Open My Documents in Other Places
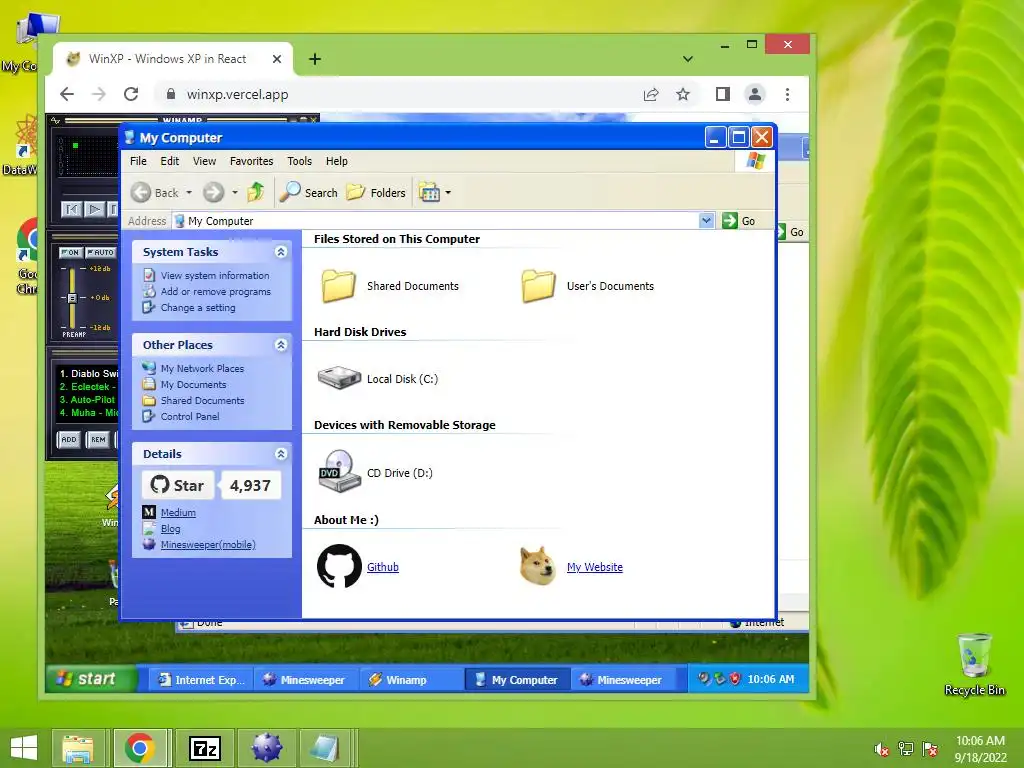 tap(193, 385)
